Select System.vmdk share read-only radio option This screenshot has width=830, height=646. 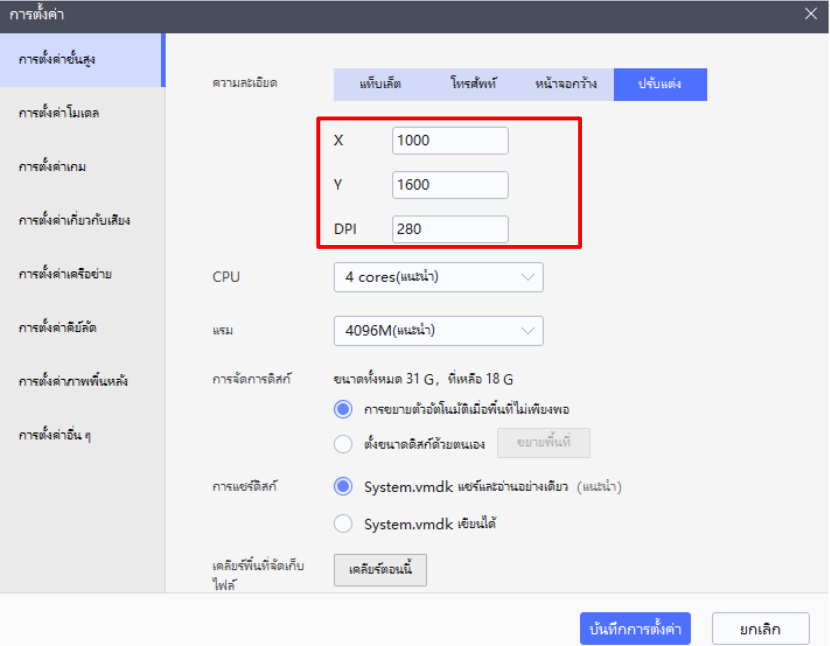pos(343,486)
